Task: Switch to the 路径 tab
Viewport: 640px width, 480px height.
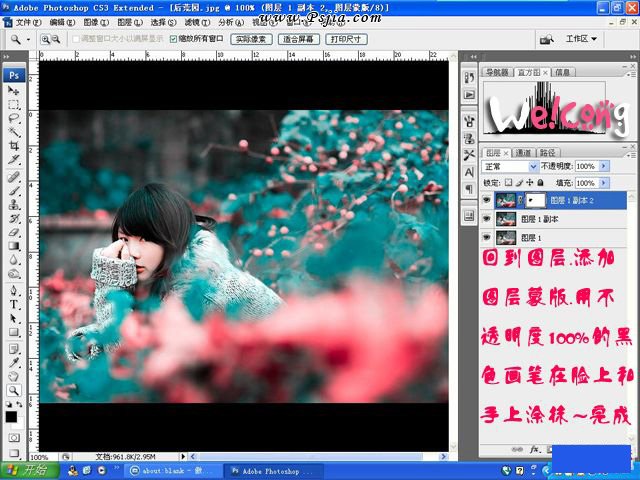Action: tap(547, 153)
